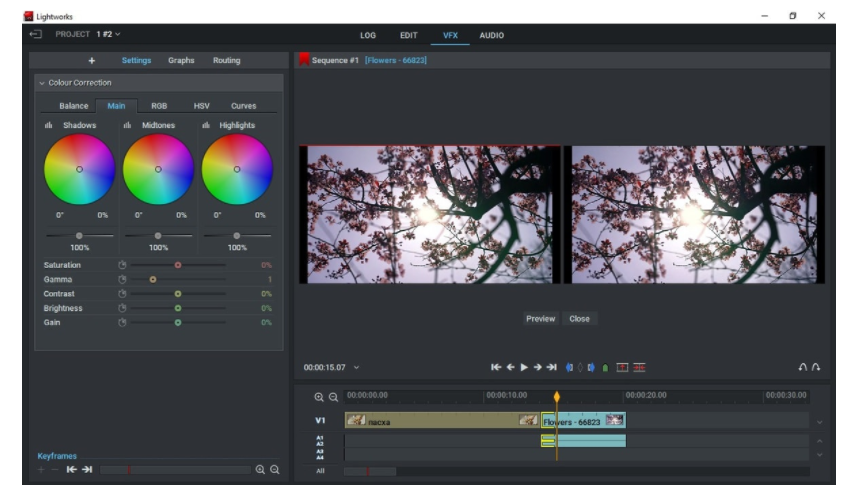Mark the in point with blue icon

[x=569, y=368]
